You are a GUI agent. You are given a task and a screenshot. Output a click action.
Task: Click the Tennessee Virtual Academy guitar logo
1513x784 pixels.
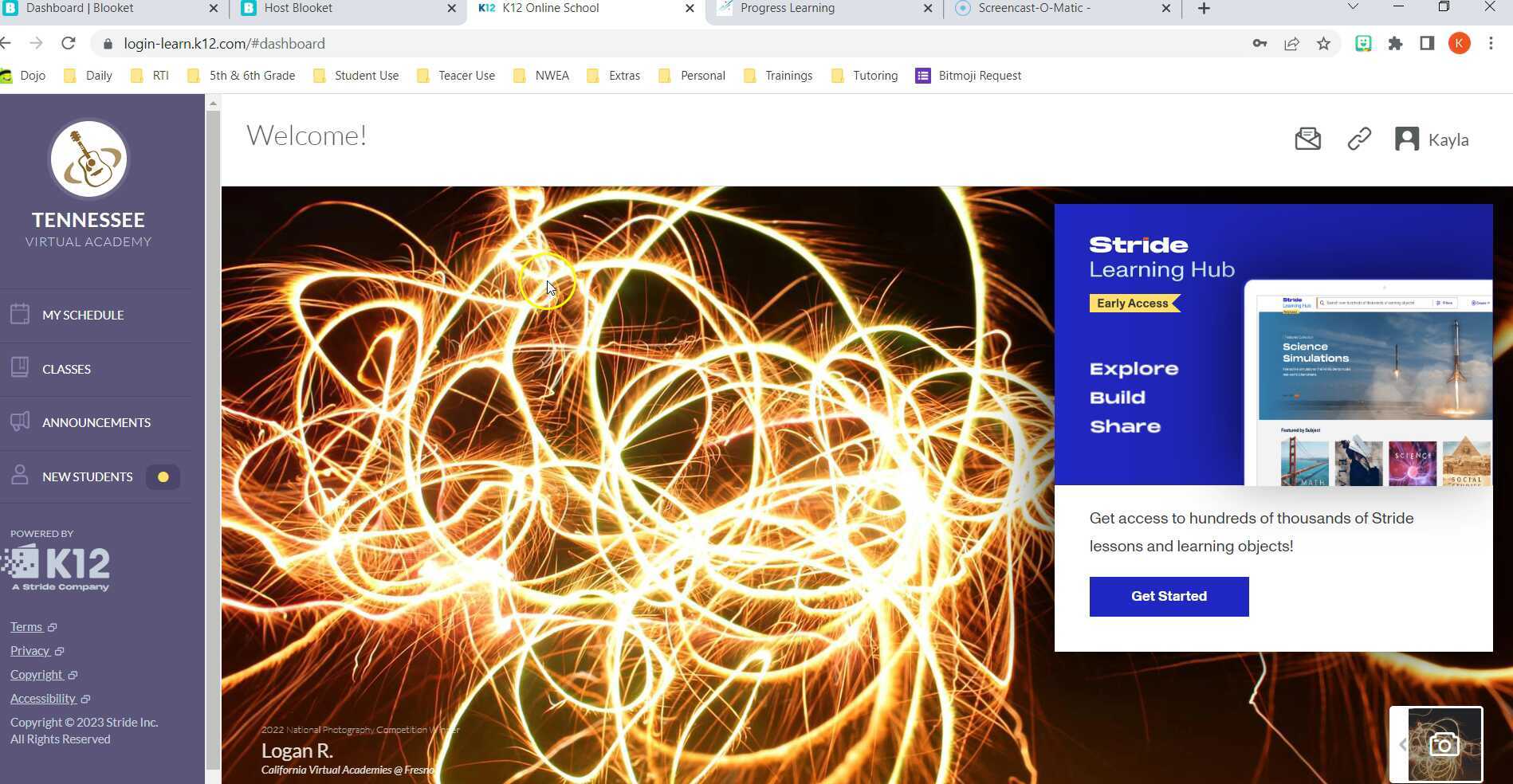pos(88,159)
